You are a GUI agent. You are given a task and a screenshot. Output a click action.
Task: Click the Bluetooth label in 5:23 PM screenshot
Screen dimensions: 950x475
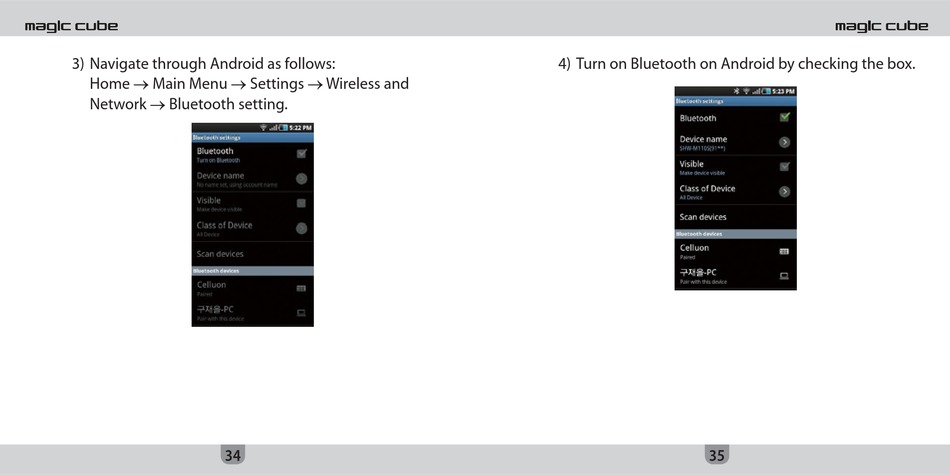point(698,118)
